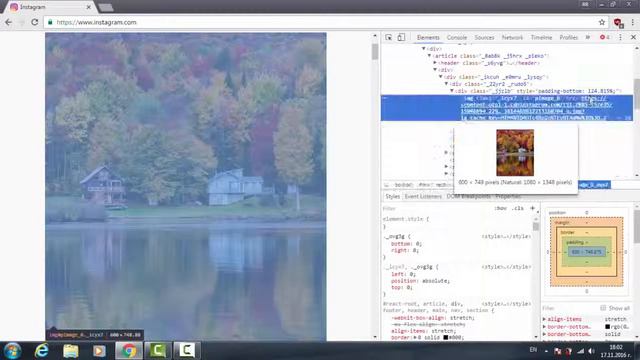Click the EN language indicator
This screenshot has width=640, height=360.
coord(533,350)
